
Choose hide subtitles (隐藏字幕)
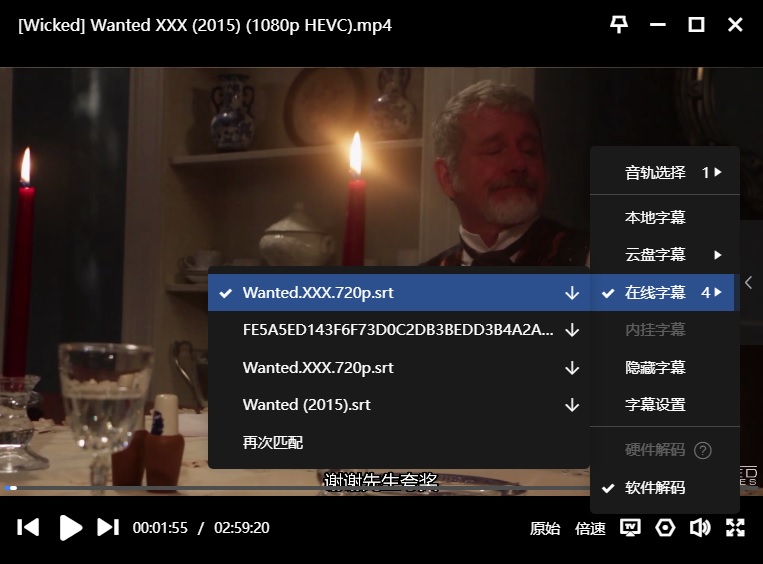[x=655, y=368]
